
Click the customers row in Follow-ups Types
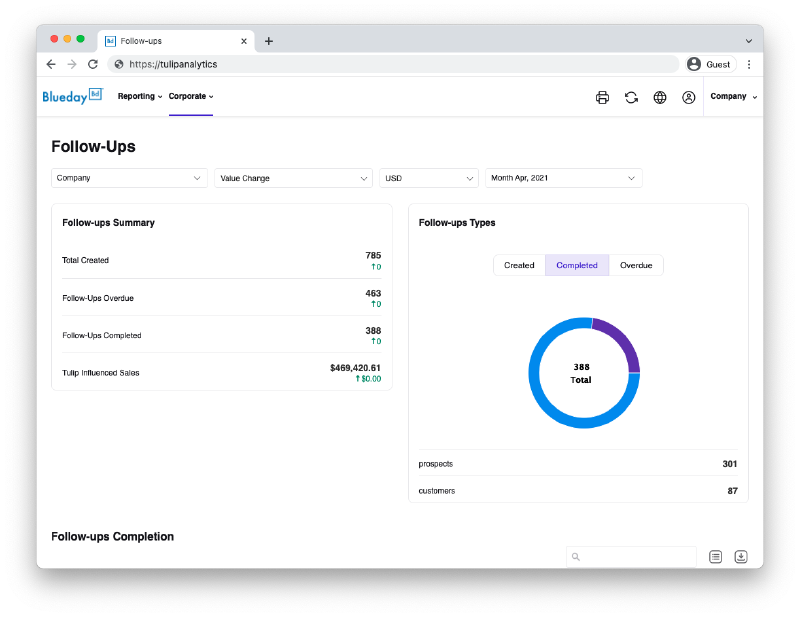click(x=578, y=490)
